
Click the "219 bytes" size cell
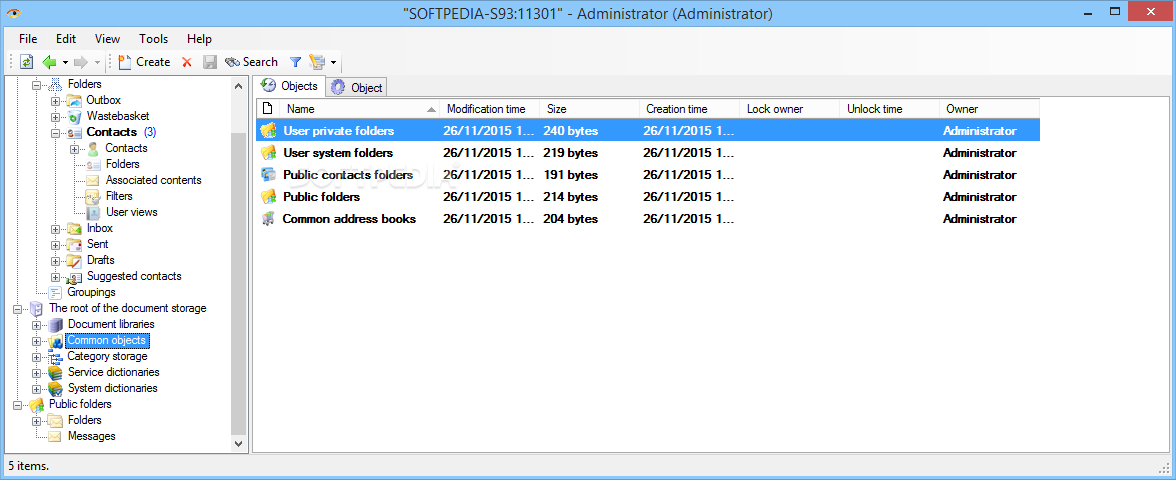(x=571, y=153)
